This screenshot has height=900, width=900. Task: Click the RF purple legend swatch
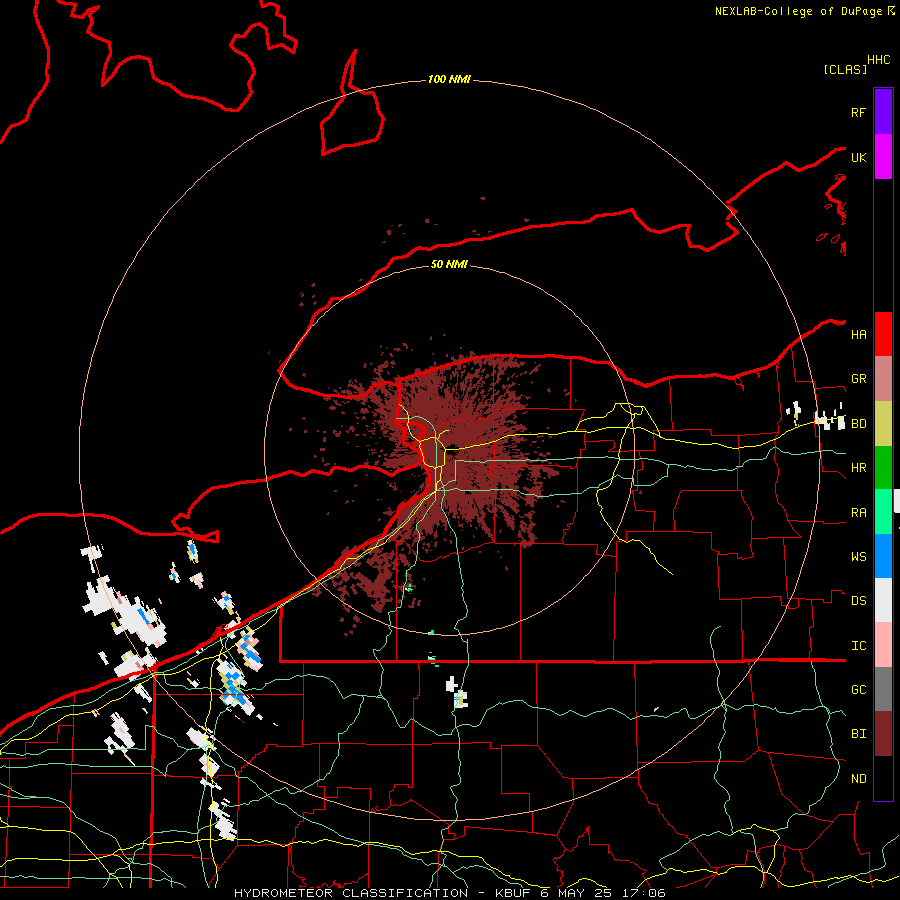(883, 112)
